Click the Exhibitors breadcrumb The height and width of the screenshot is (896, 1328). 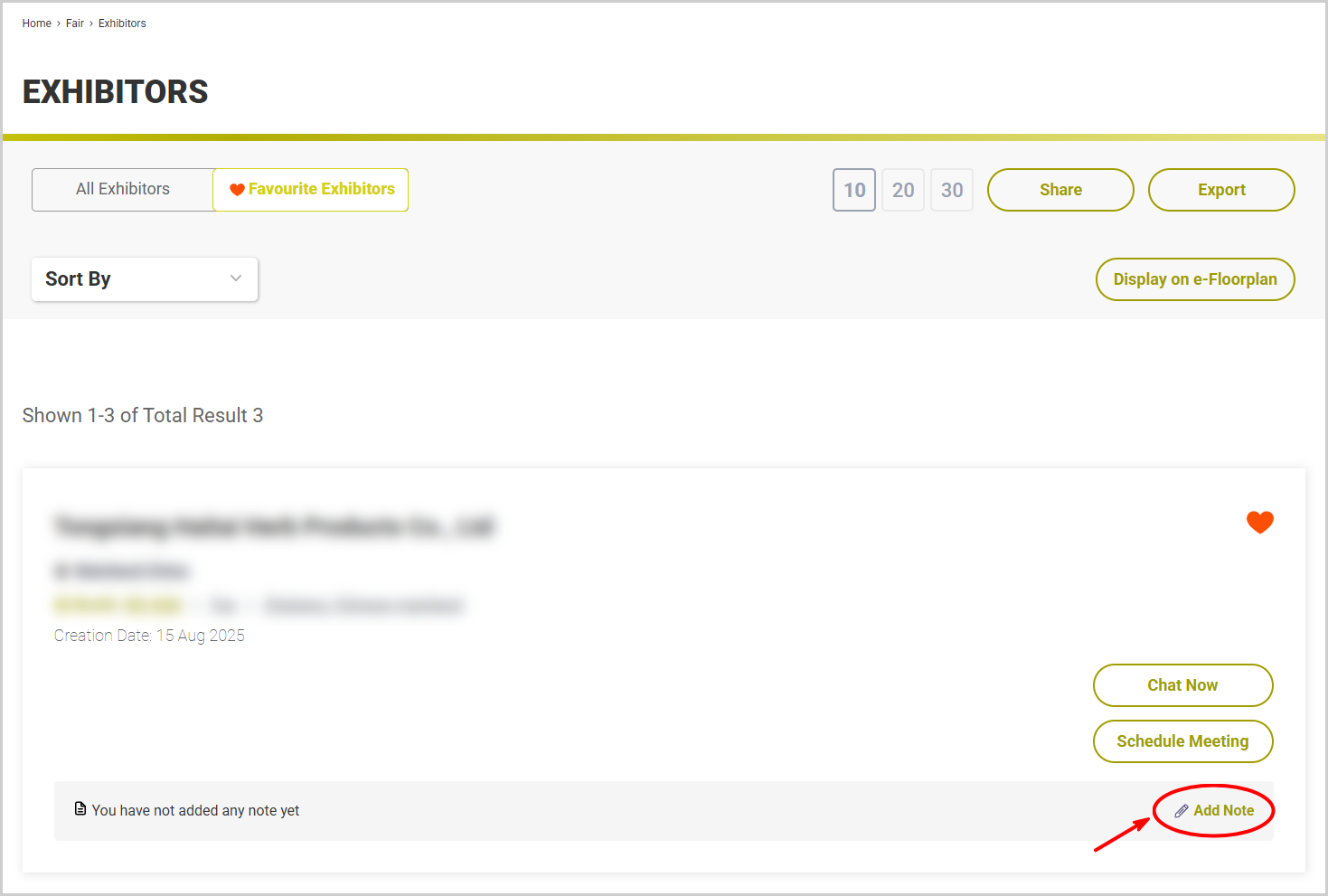[122, 24]
